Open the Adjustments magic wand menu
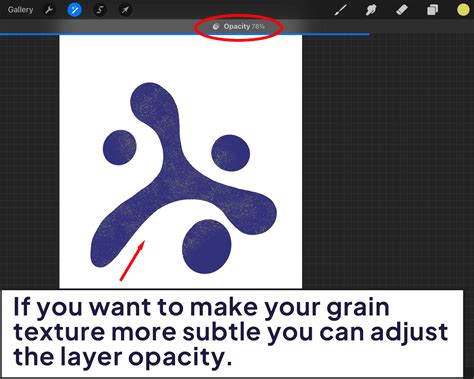This screenshot has height=379, width=474. (x=74, y=10)
